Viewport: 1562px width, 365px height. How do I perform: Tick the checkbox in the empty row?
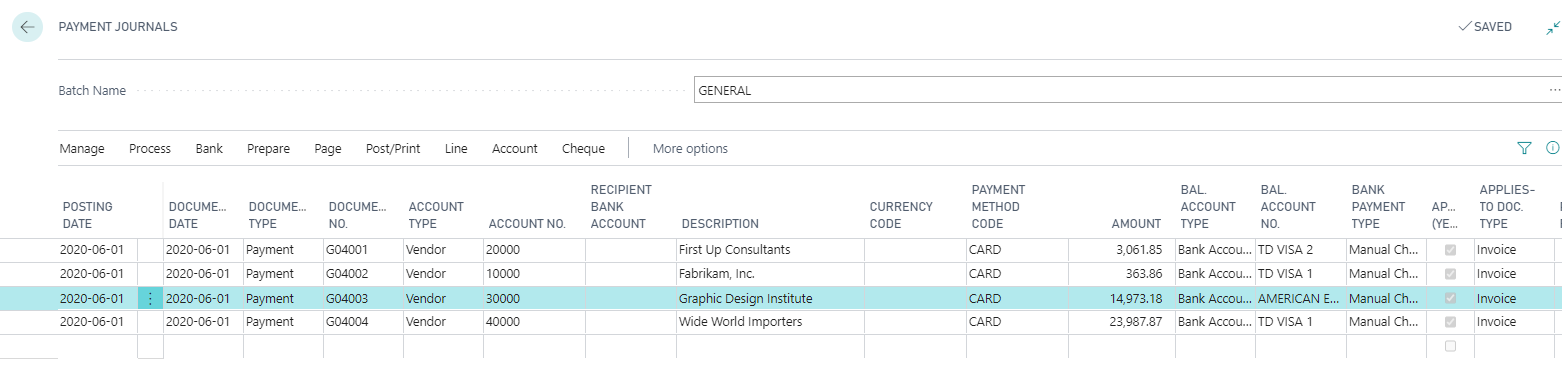click(x=1450, y=346)
